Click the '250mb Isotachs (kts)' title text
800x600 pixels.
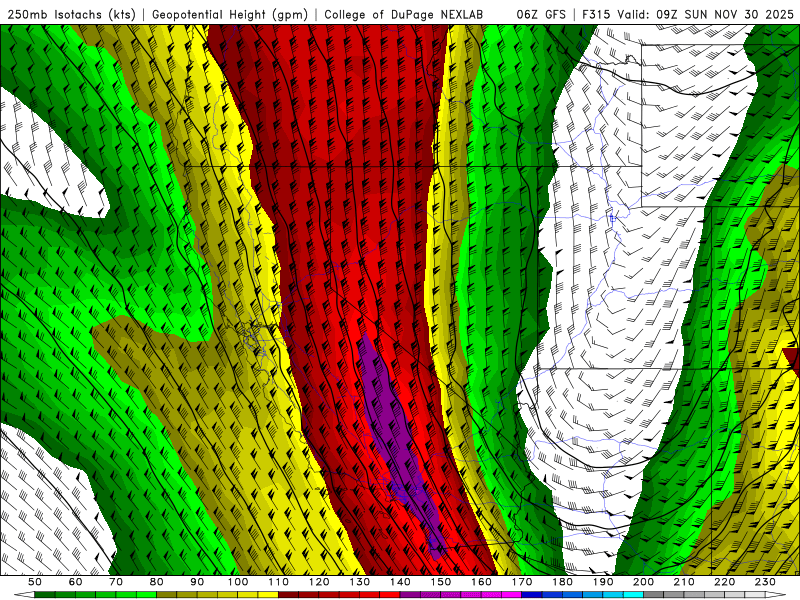(71, 14)
